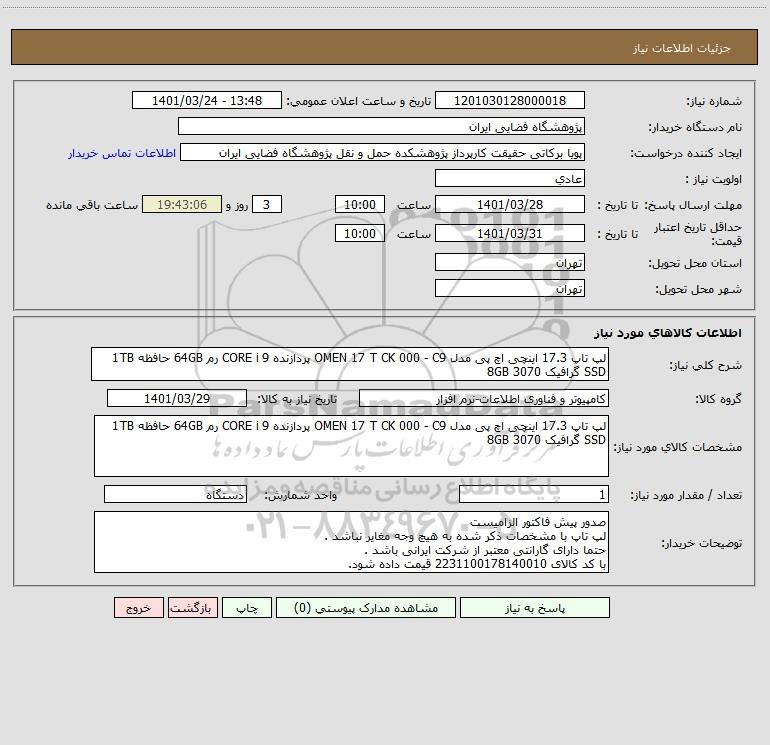The image size is (770, 745).
Task: Click the delivery province field تهران
Action: click(x=510, y=263)
